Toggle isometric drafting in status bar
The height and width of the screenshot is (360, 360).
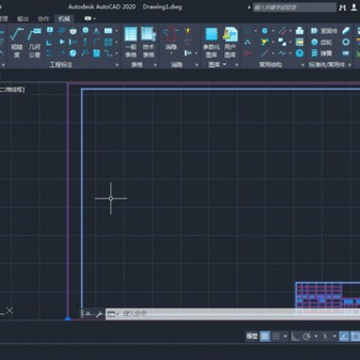point(325,336)
